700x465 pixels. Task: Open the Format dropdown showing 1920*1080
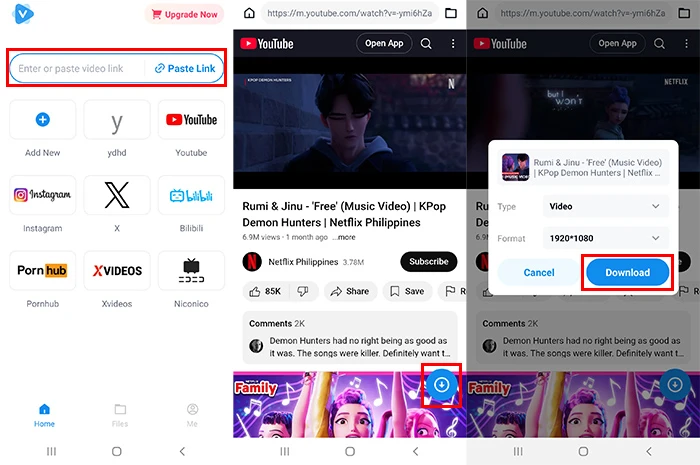[x=606, y=238]
